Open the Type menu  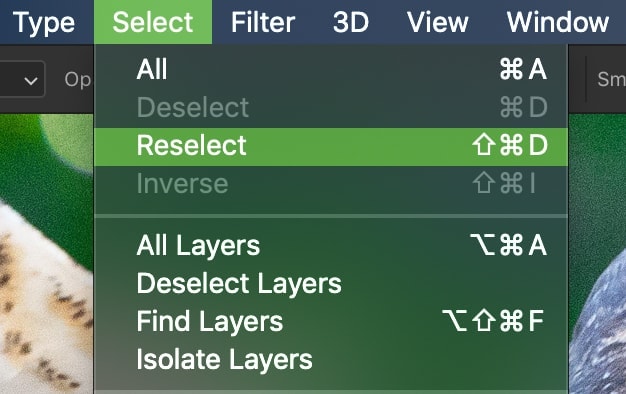44,22
